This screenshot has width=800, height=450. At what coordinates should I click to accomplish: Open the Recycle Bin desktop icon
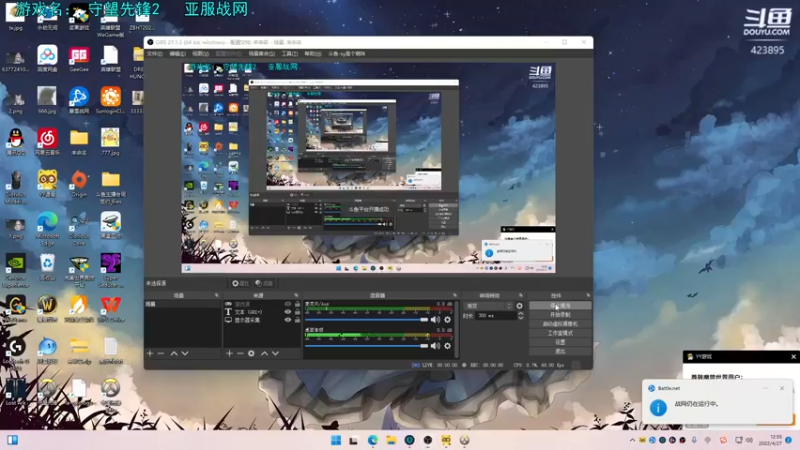[x=47, y=267]
